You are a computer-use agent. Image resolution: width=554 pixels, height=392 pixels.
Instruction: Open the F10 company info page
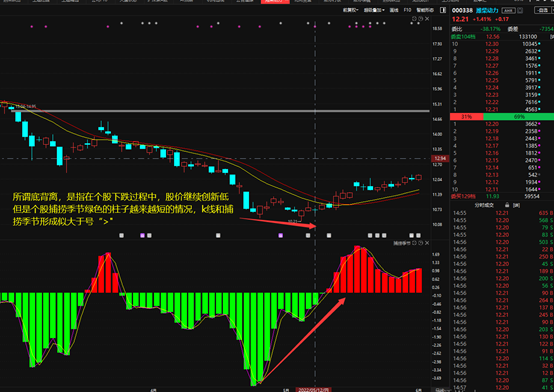coord(407,10)
